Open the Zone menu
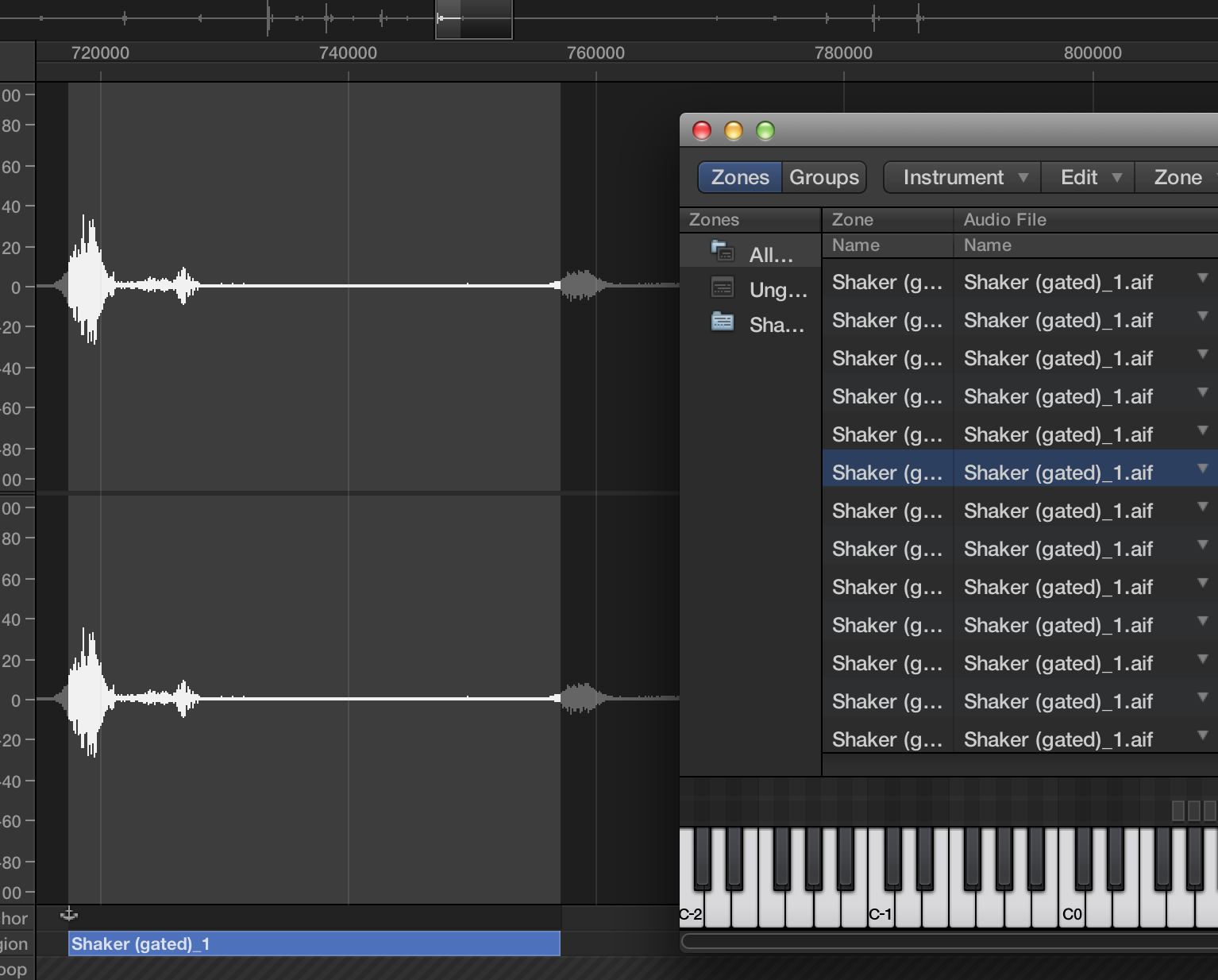Viewport: 1218px width, 980px height. (x=1178, y=177)
